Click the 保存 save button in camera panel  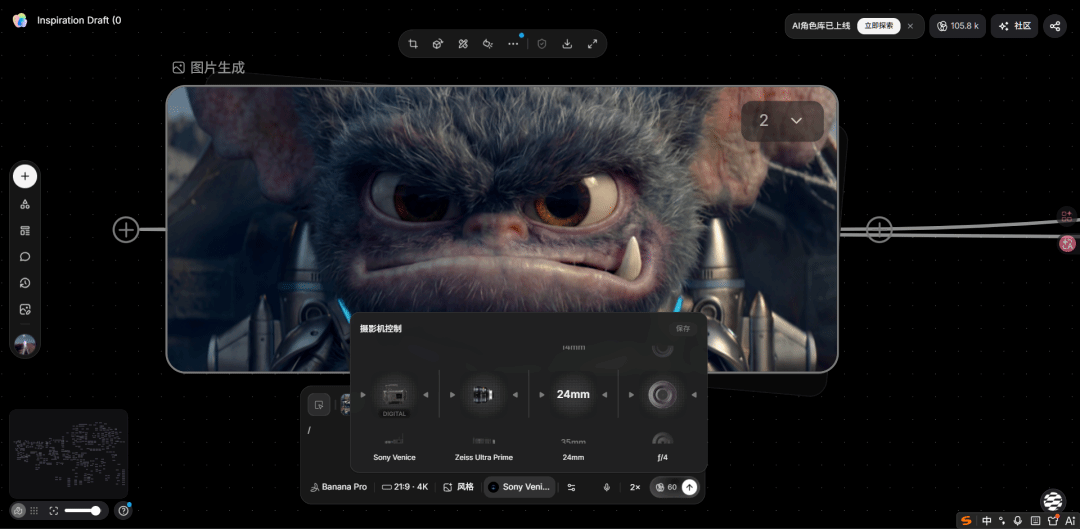coord(682,328)
